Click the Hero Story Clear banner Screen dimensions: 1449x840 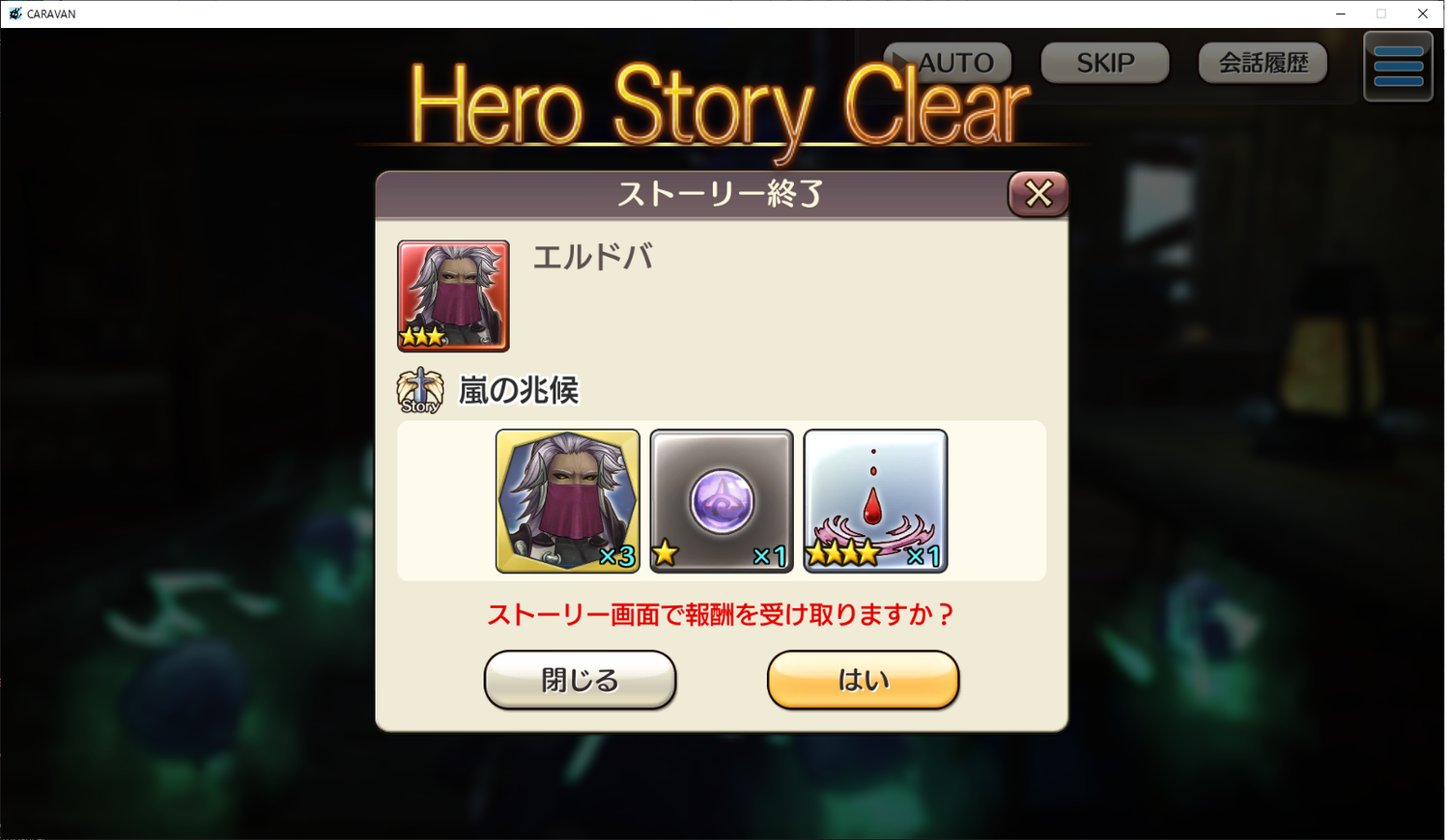720,106
